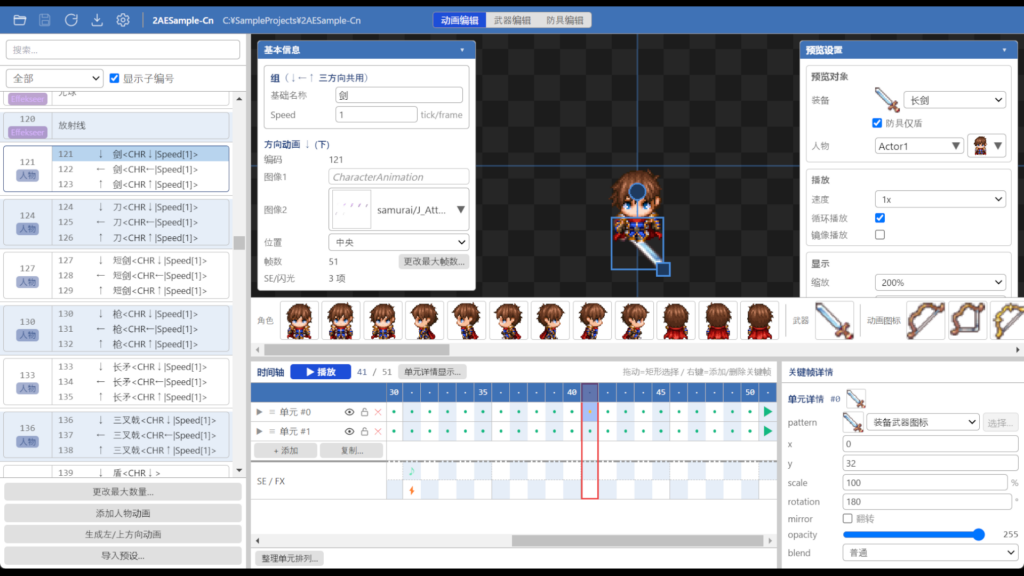Viewport: 1024px width, 576px height.
Task: Toggle 显示子编号 checkbox
Action: pyautogui.click(x=114, y=78)
